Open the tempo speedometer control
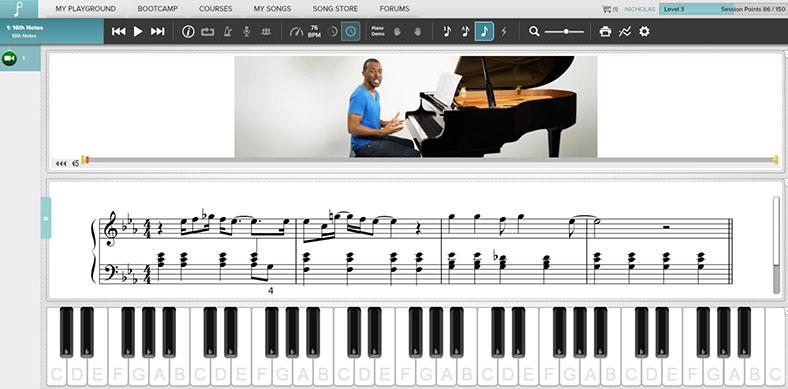Viewport: 788px width, 389px height. tap(297, 32)
